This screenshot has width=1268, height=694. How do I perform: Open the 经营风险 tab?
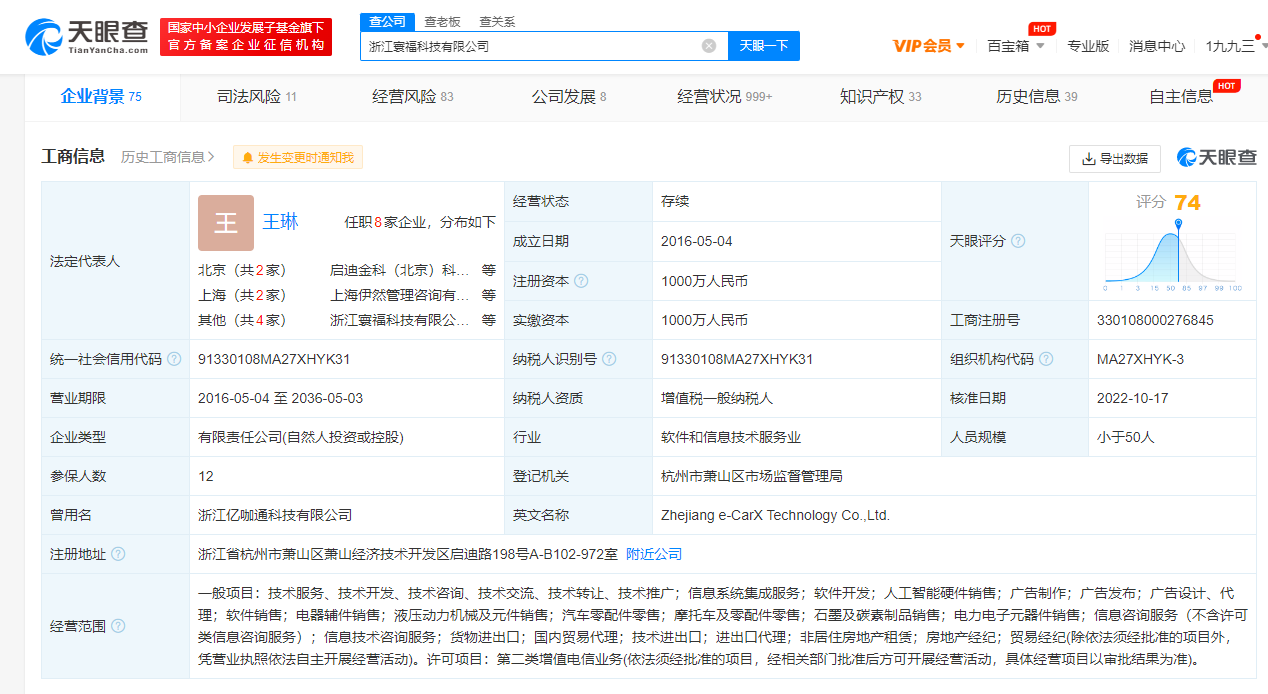[x=412, y=97]
